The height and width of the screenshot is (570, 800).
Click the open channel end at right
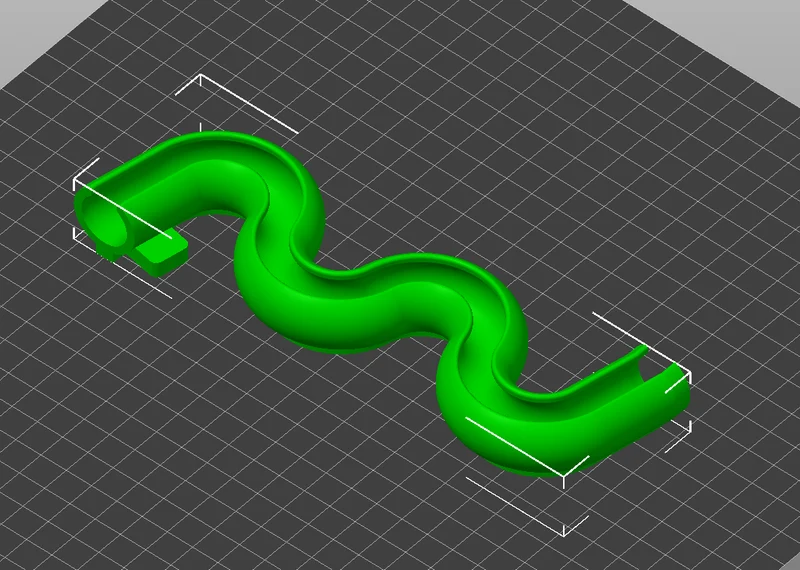click(661, 378)
